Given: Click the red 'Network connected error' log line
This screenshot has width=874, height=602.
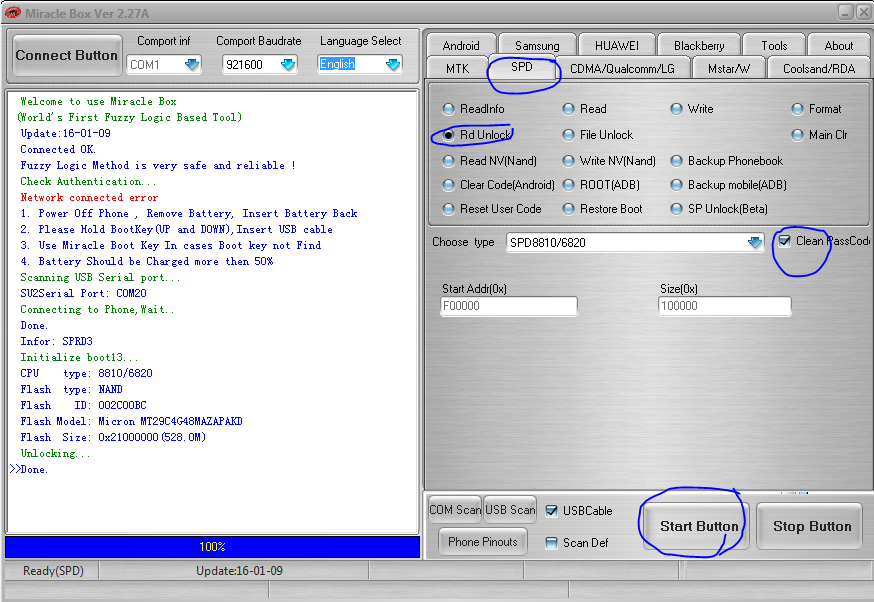Looking at the screenshot, I should 89,197.
